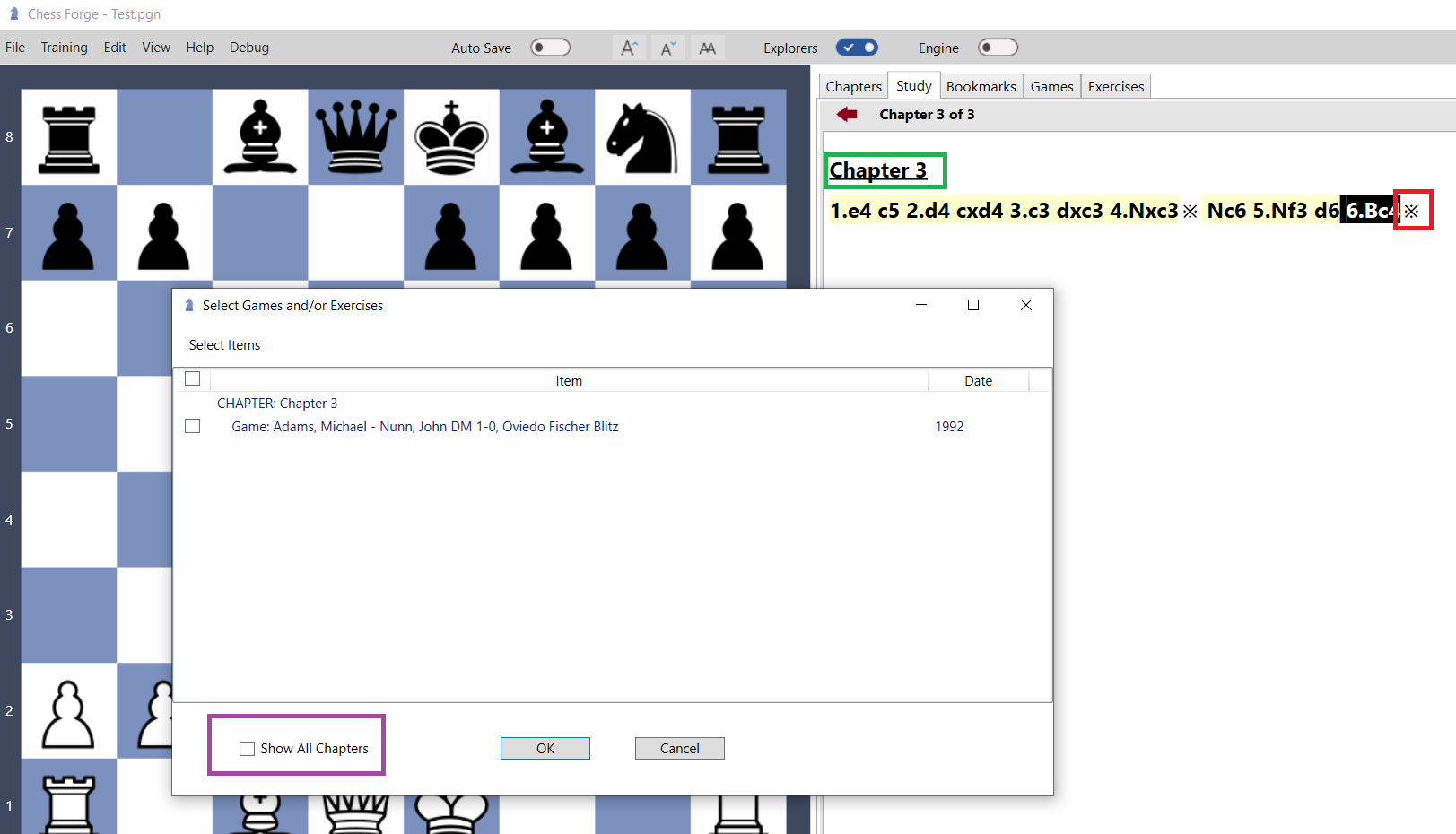This screenshot has width=1456, height=834.
Task: Enable the Auto Save toggle
Action: [550, 47]
